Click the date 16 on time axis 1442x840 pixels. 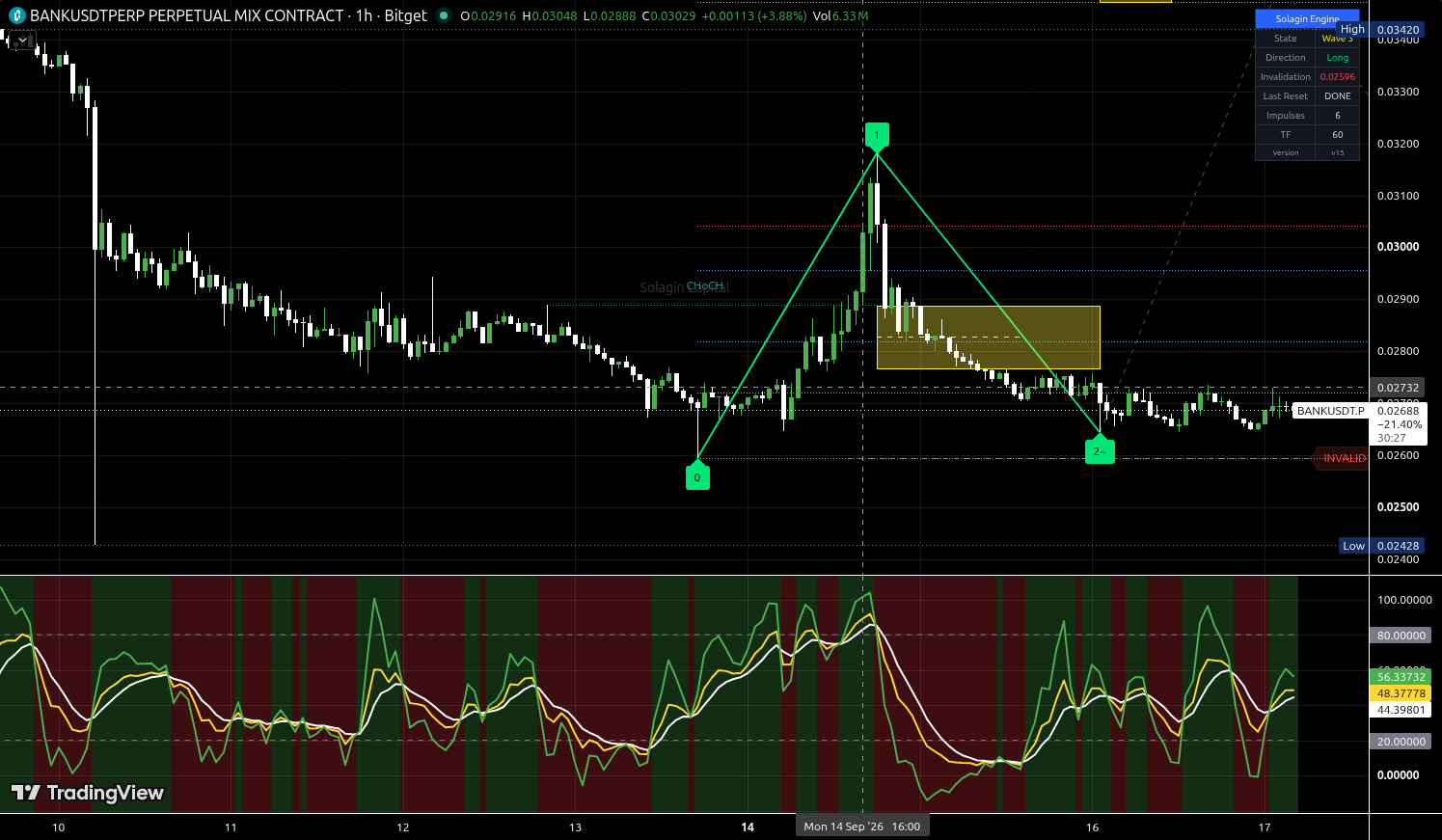click(x=1092, y=827)
